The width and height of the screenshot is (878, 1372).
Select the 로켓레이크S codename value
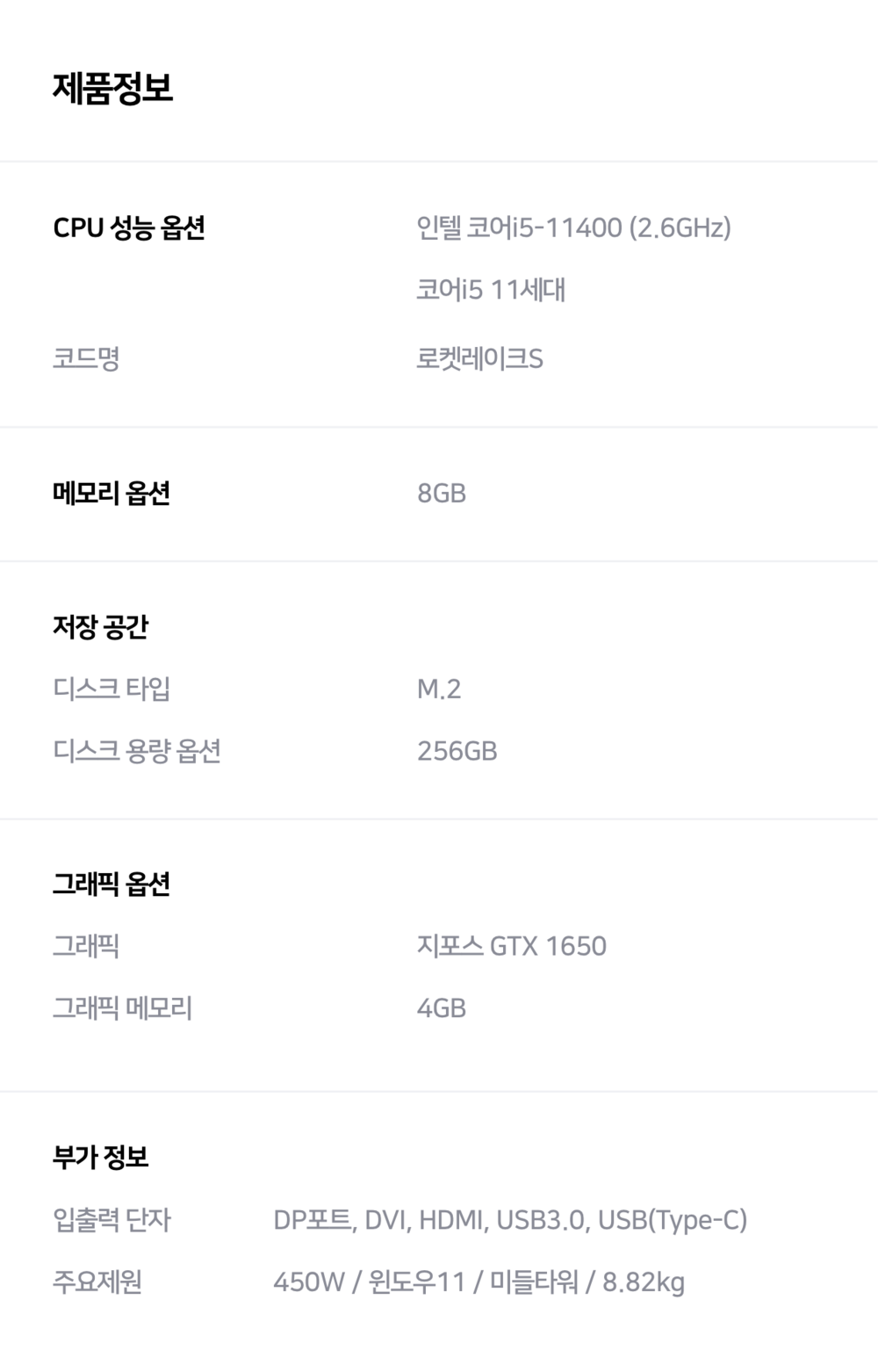[479, 358]
